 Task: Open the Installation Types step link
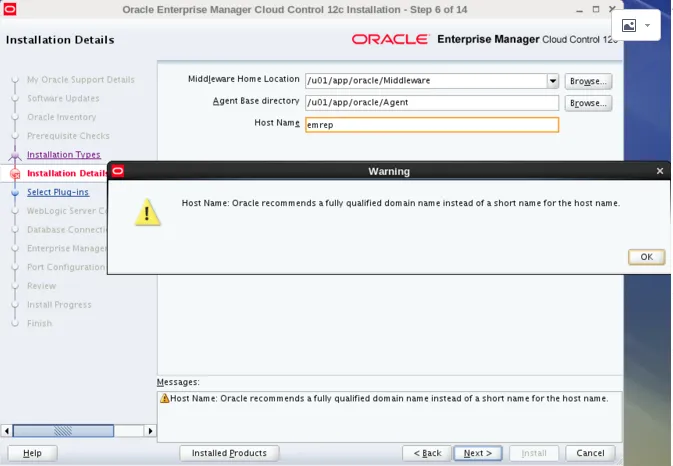(x=64, y=154)
